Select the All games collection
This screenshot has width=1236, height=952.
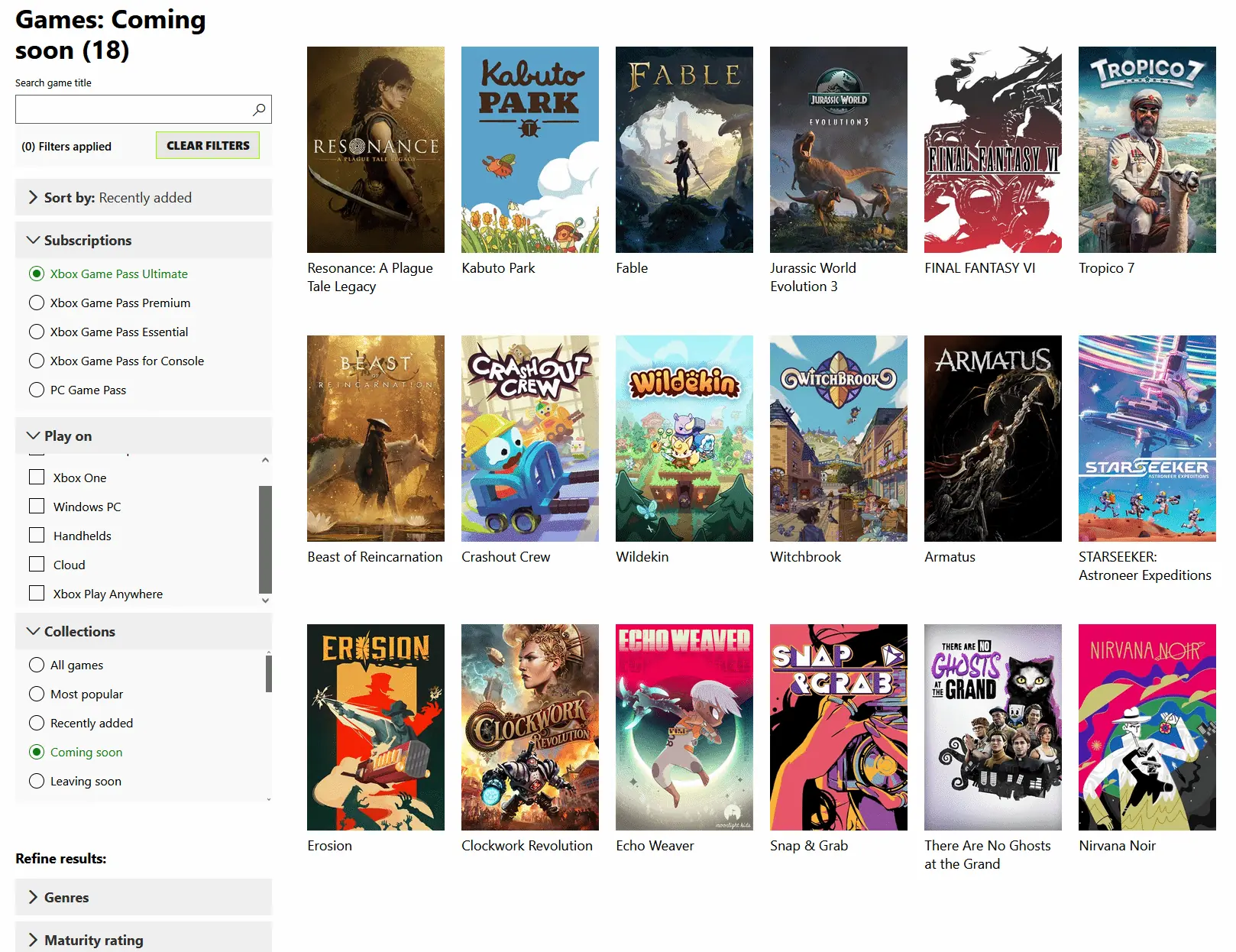[x=37, y=665]
